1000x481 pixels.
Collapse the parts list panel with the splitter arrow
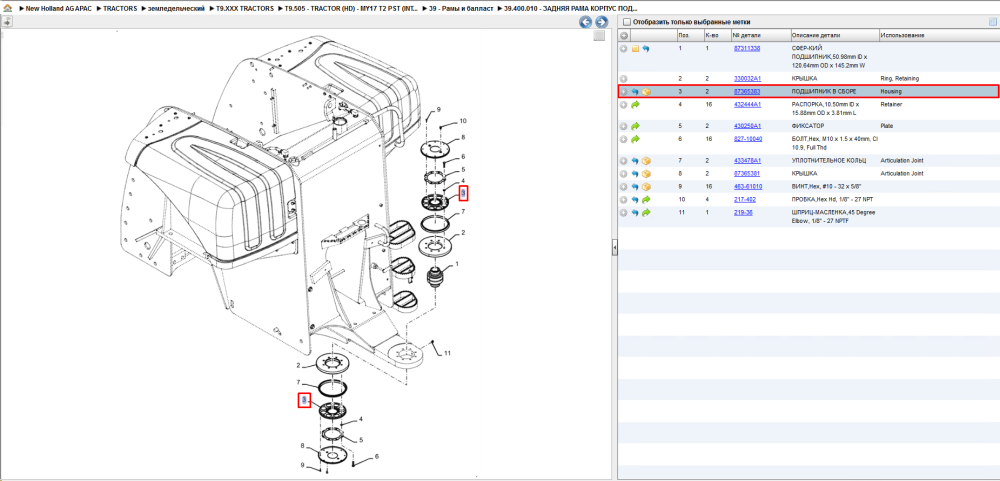pyautogui.click(x=615, y=246)
